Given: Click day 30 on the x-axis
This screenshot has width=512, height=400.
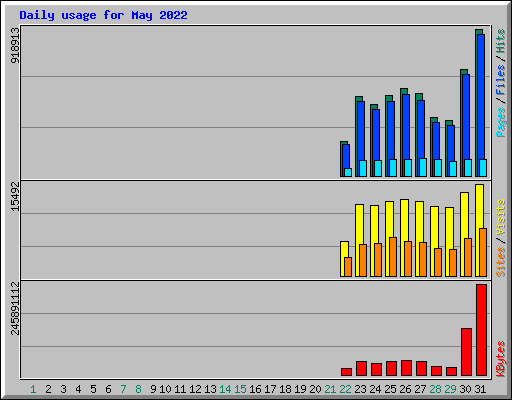Looking at the screenshot, I should coord(465,389).
